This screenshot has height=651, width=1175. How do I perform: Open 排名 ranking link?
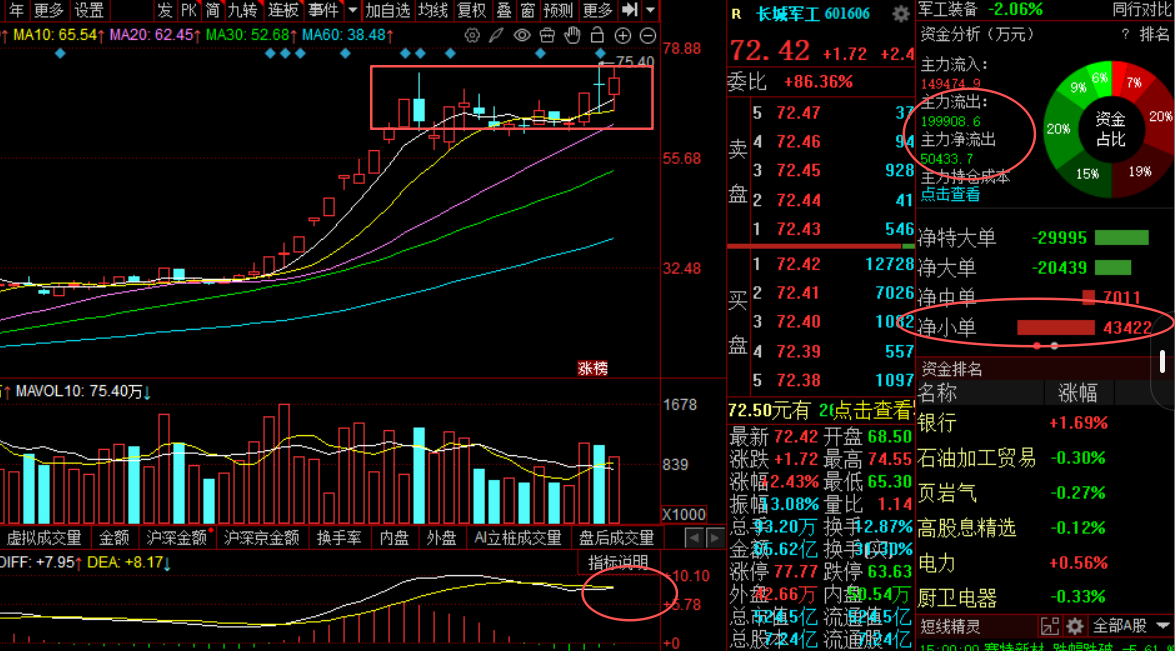(x=1154, y=34)
